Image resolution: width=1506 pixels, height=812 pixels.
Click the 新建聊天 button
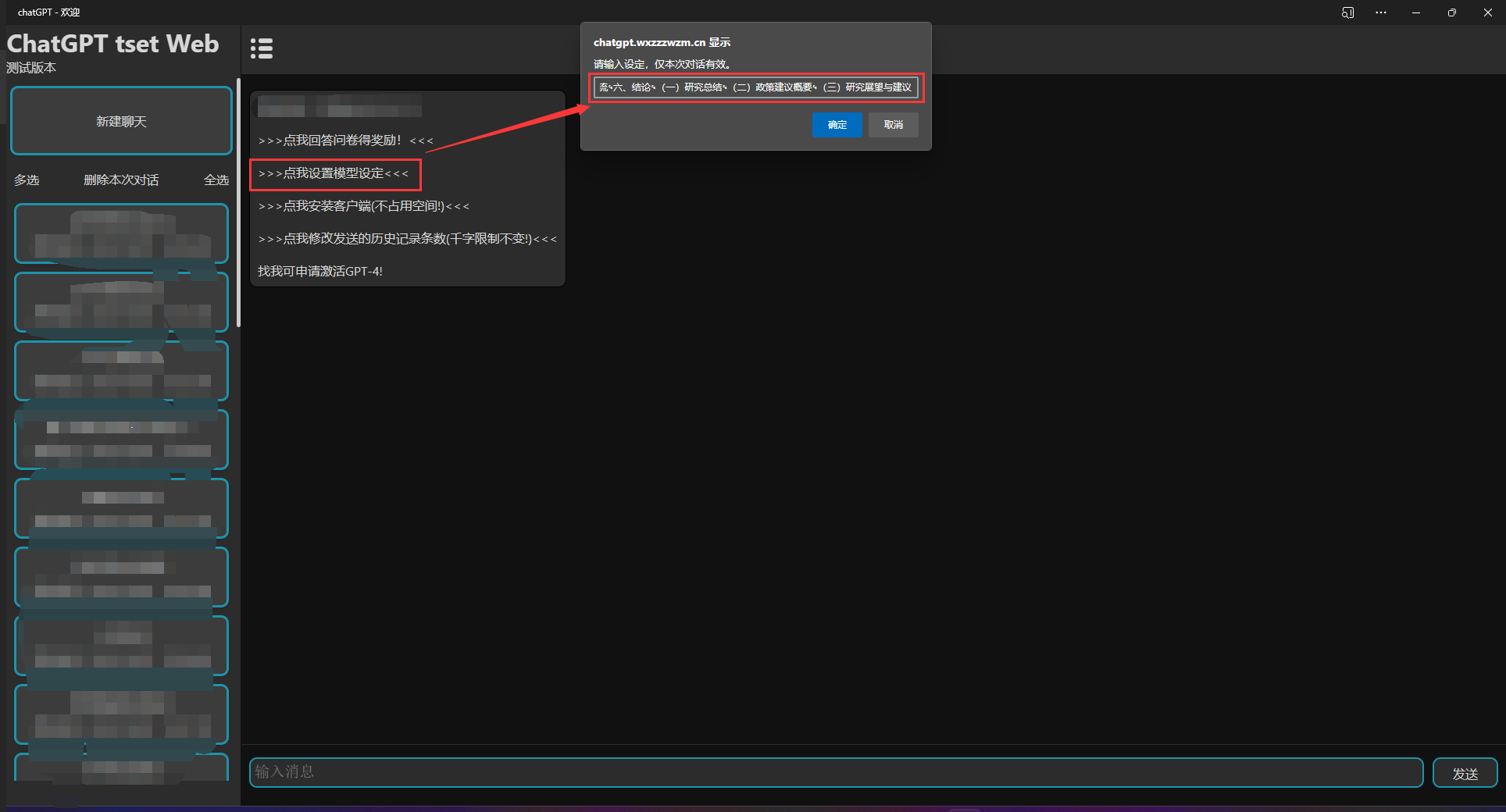tap(121, 121)
